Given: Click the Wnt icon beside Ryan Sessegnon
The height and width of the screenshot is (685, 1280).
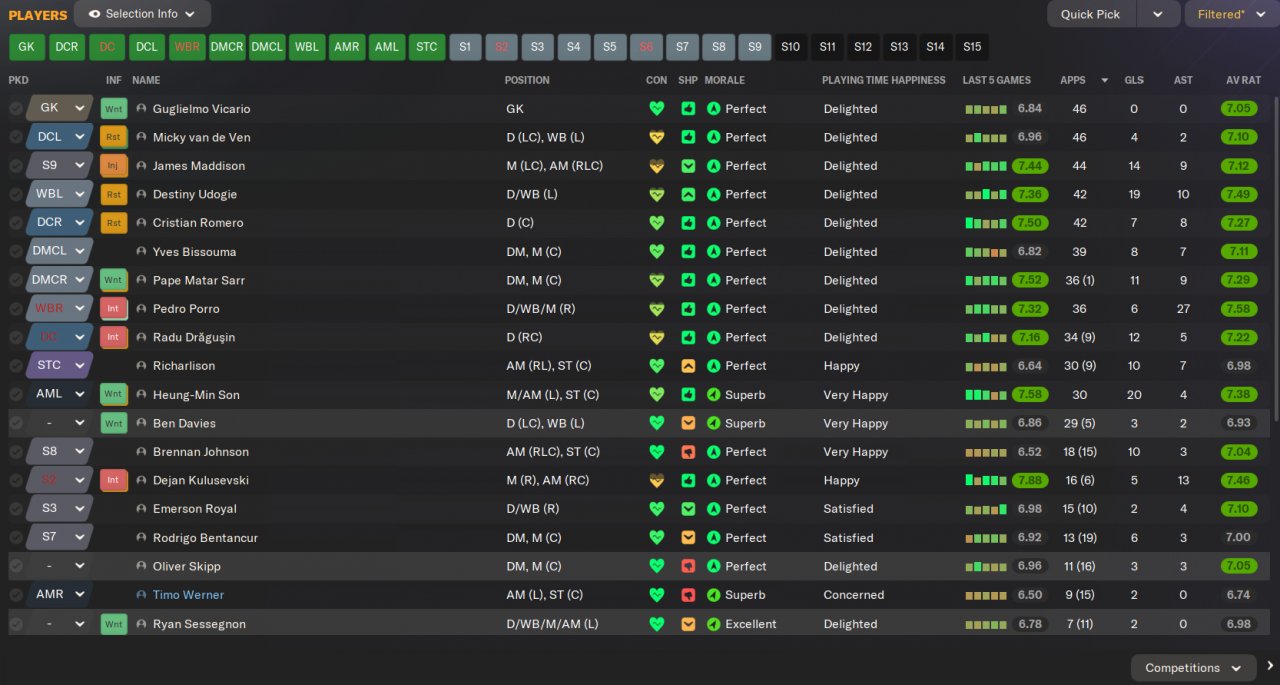Looking at the screenshot, I should pyautogui.click(x=114, y=624).
